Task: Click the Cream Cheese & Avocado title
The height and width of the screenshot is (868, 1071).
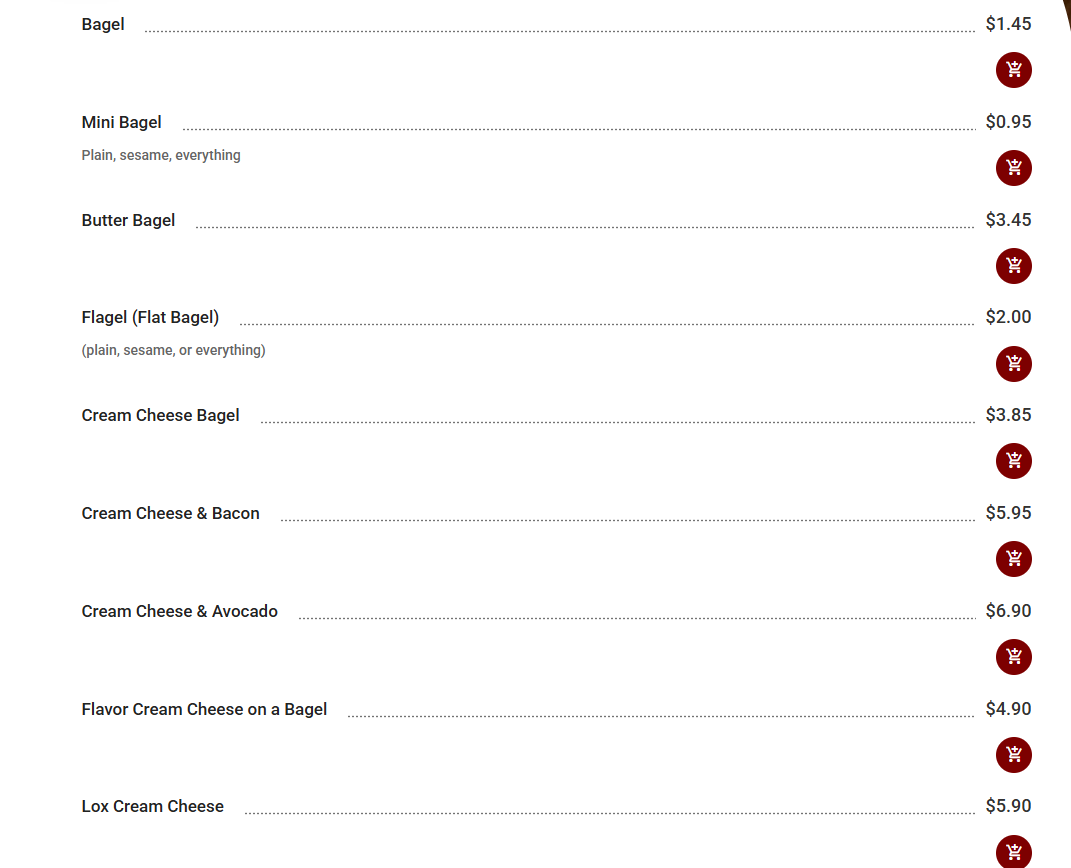Action: (x=179, y=611)
